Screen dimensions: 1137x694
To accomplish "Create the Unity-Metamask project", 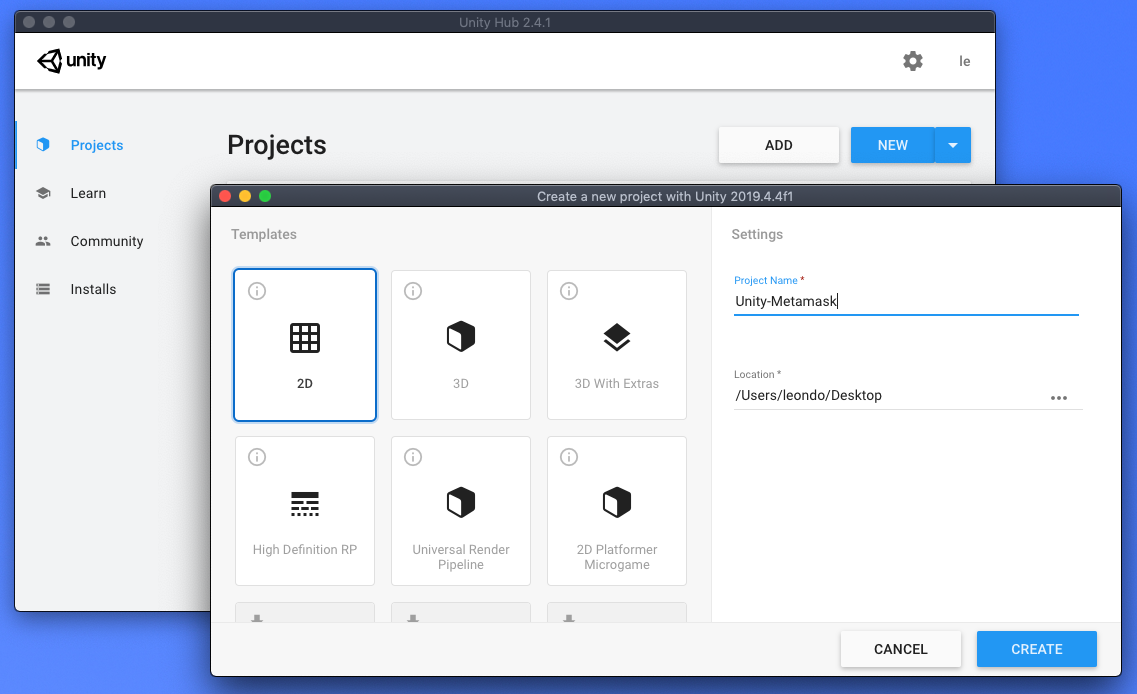I will (1036, 649).
